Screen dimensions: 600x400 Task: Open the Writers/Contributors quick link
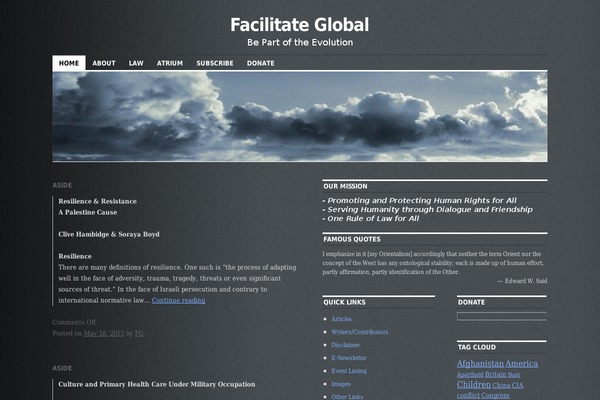pyautogui.click(x=360, y=332)
